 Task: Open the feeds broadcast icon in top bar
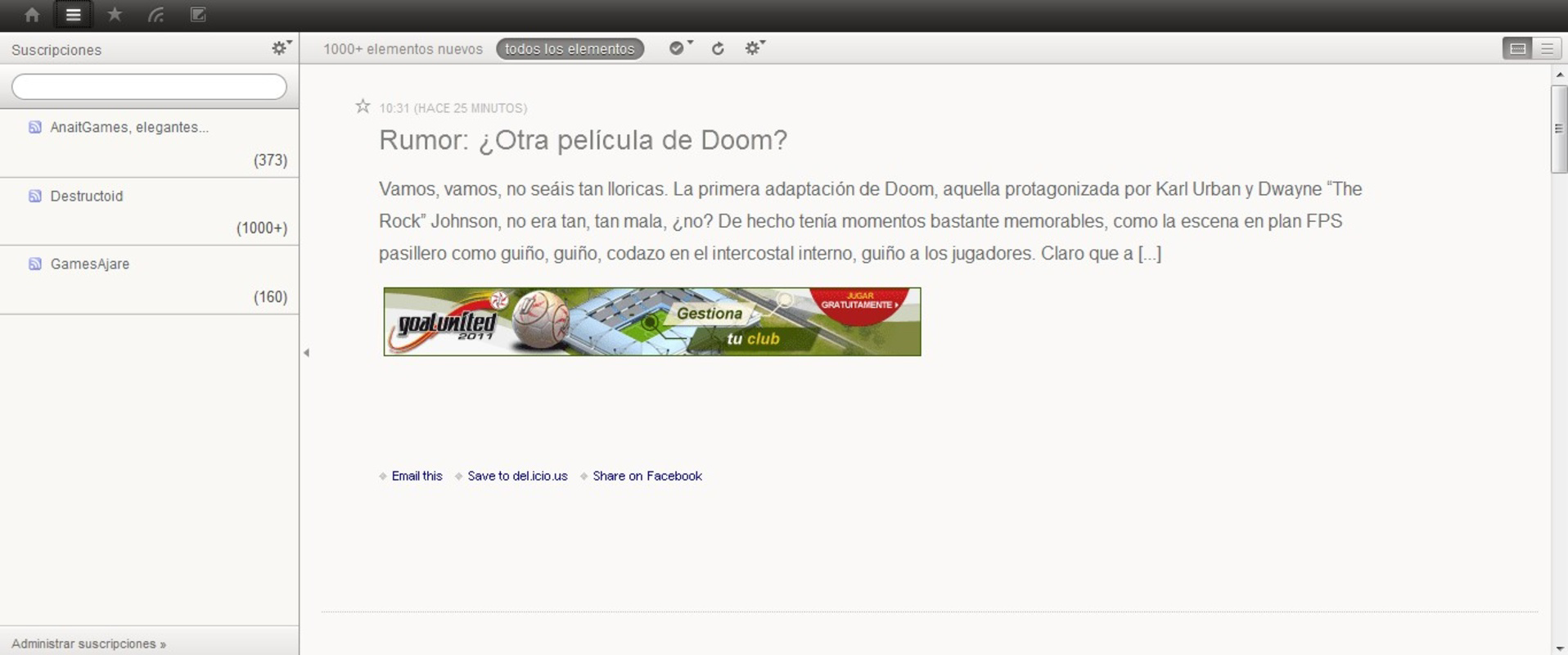pos(155,15)
